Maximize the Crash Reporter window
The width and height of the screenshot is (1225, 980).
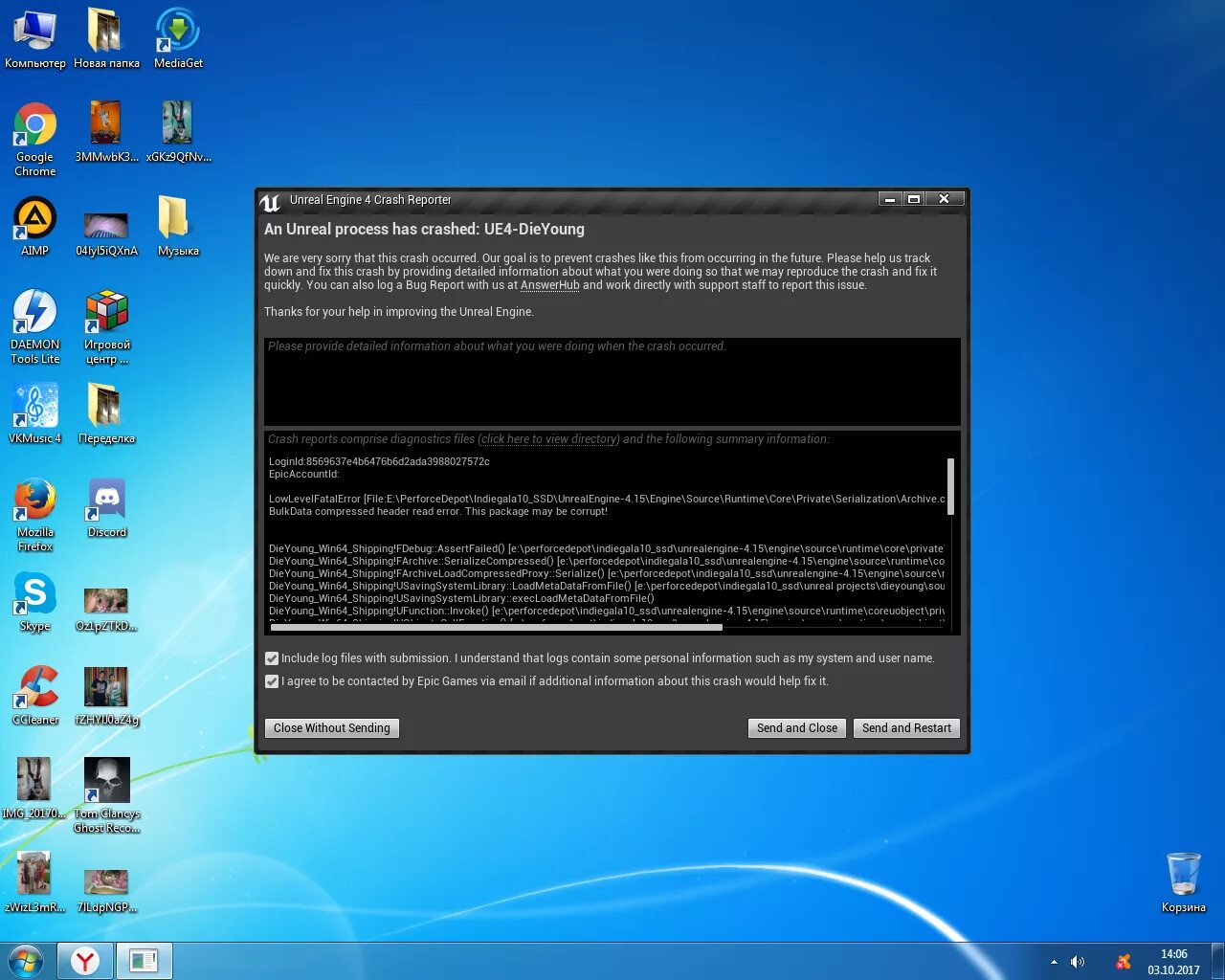pos(914,199)
